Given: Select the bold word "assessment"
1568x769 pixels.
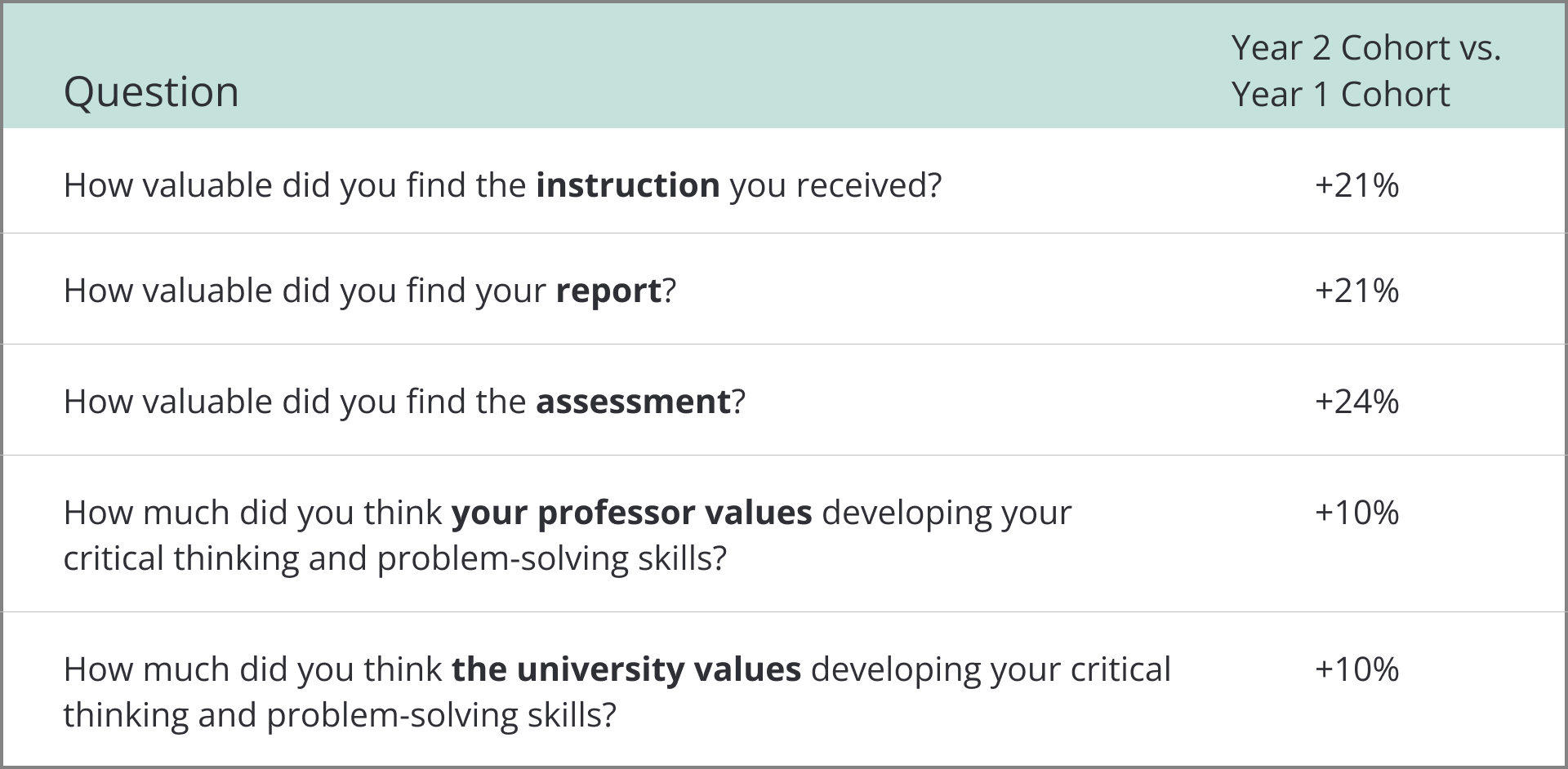Looking at the screenshot, I should (x=632, y=402).
